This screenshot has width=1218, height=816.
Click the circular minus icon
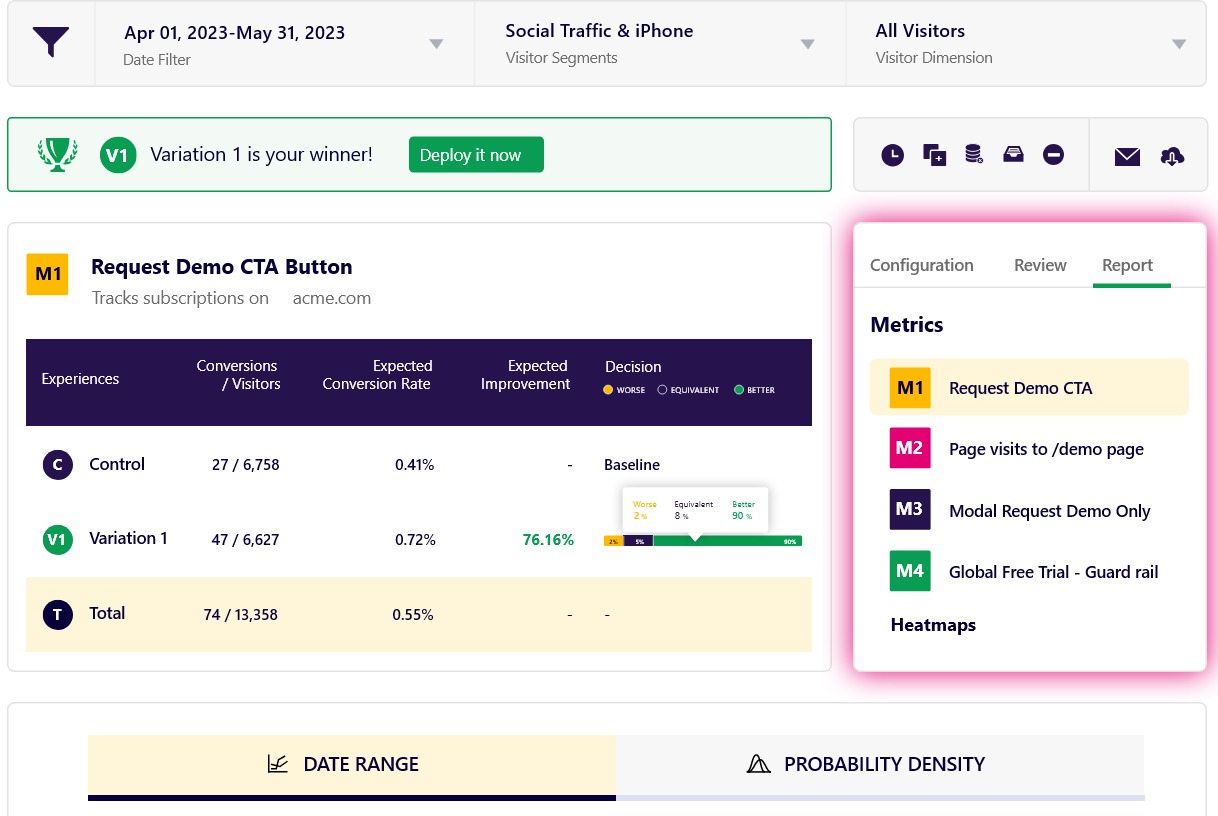(1053, 155)
